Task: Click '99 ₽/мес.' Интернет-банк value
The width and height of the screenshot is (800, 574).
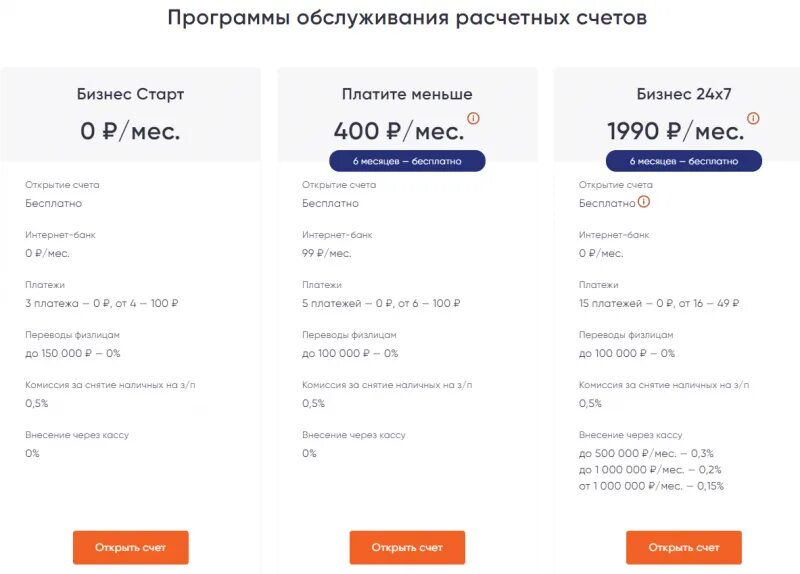Action: click(327, 254)
